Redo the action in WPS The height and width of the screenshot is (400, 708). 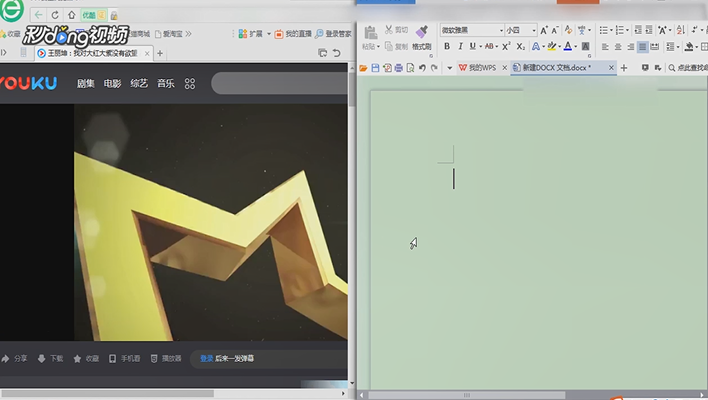[x=434, y=68]
